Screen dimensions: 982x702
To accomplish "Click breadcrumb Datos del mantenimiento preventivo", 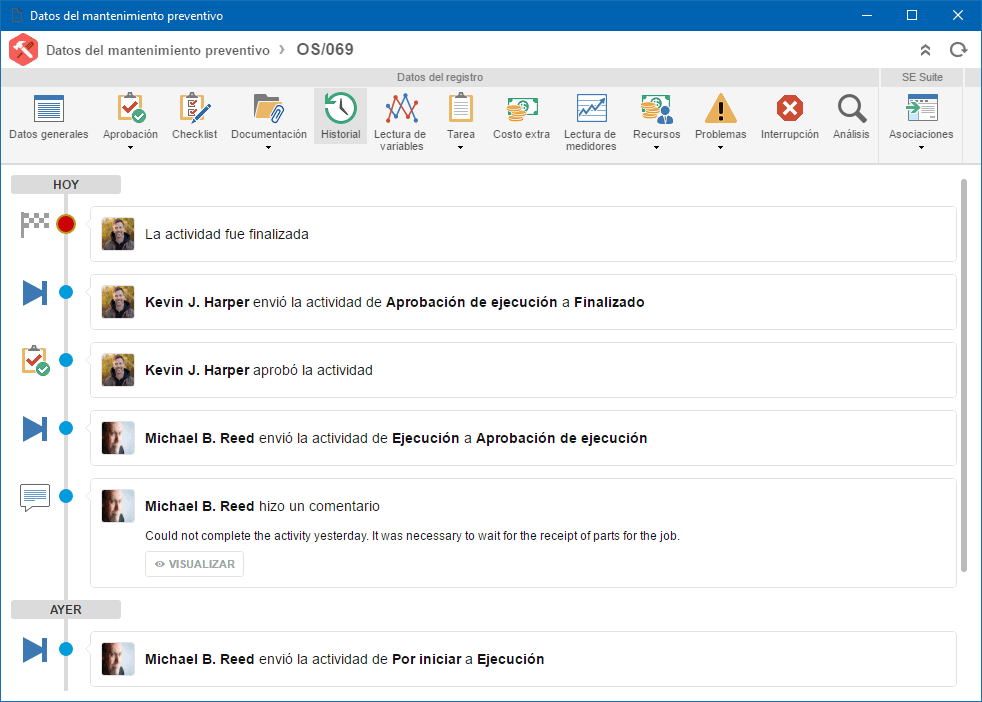I will click(158, 50).
